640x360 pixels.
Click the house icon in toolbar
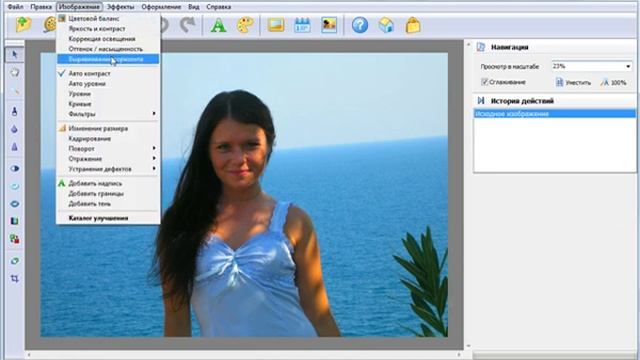(386, 25)
